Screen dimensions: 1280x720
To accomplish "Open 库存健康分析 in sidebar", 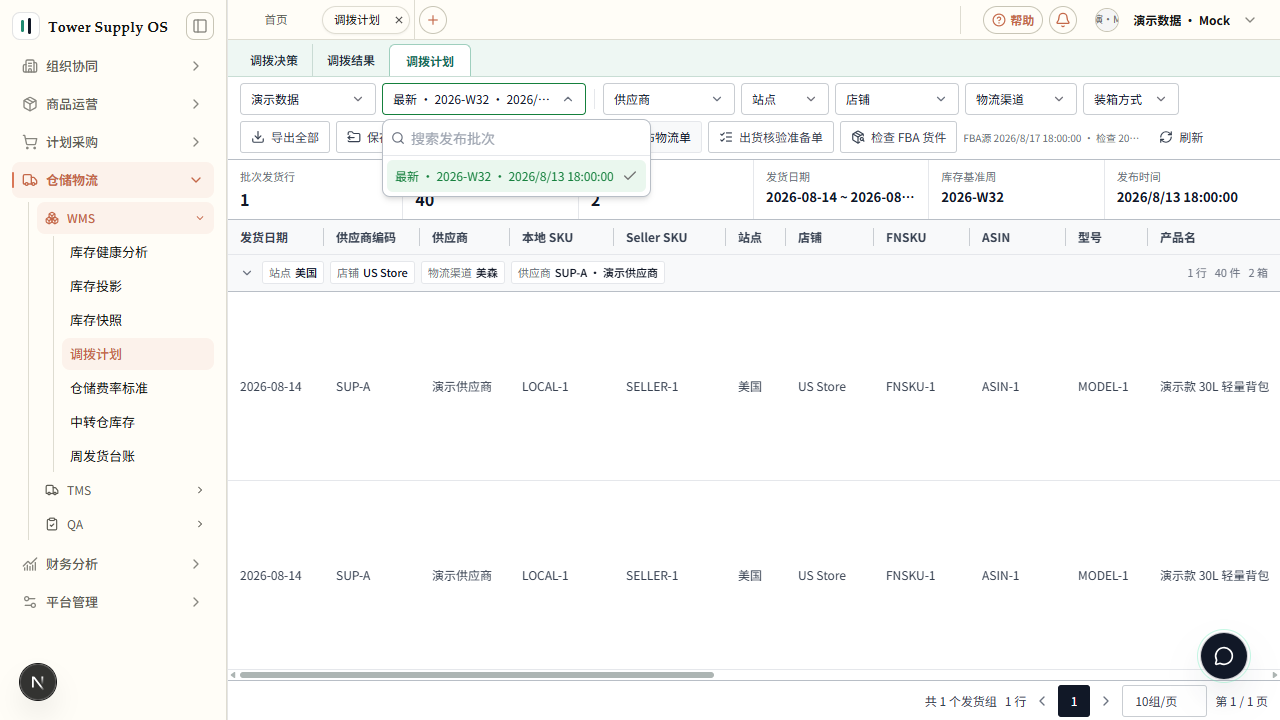I will pos(138,252).
